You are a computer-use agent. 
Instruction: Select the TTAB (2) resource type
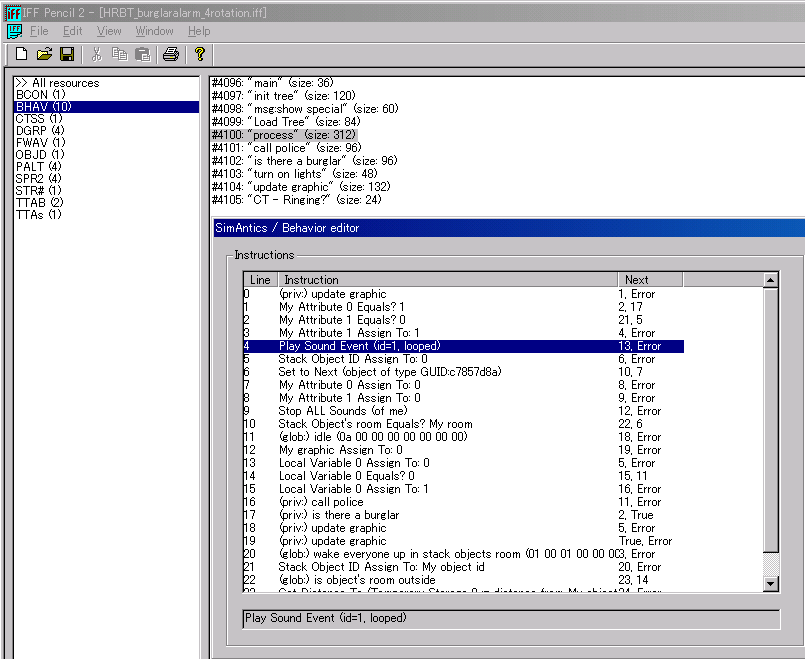point(40,203)
